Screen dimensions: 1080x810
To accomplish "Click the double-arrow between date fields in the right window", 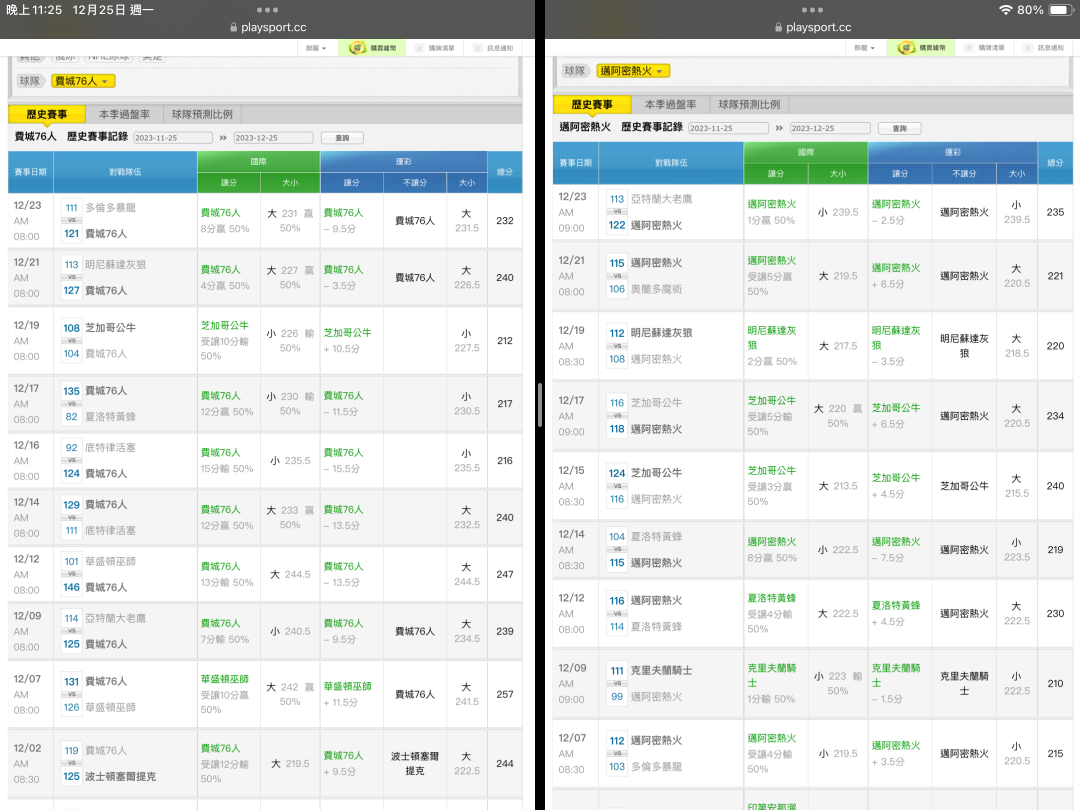I will (779, 128).
